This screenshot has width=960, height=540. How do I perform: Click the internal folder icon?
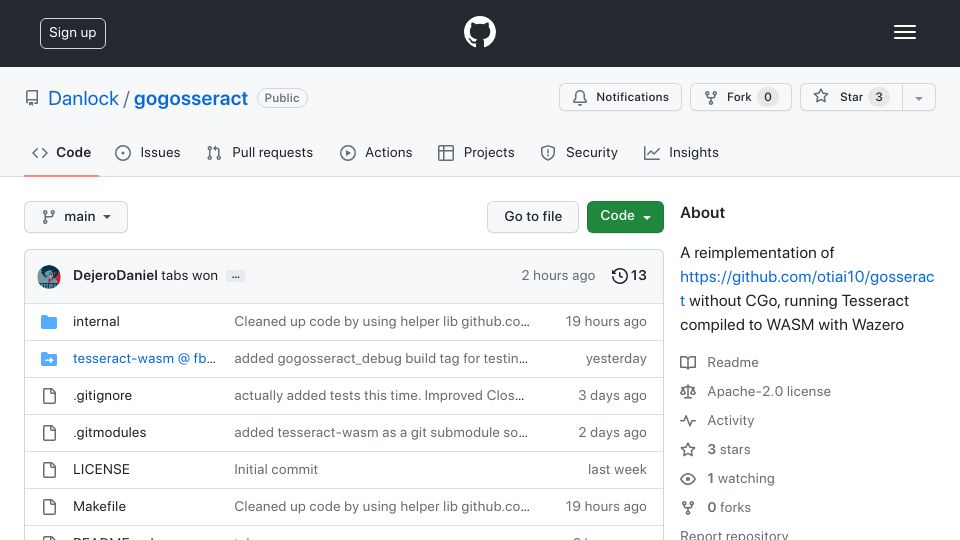(49, 322)
